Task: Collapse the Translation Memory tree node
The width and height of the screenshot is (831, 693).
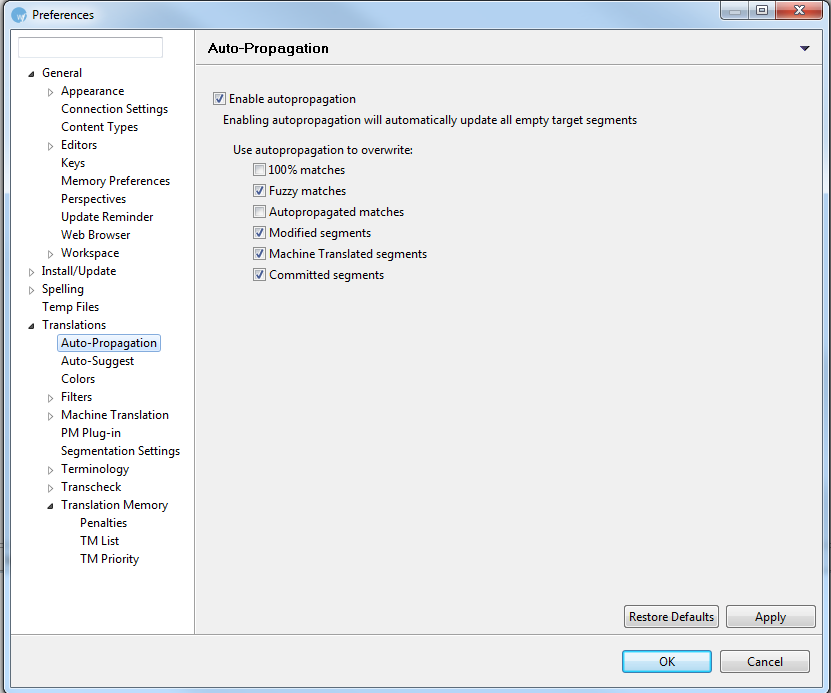Action: [x=51, y=506]
